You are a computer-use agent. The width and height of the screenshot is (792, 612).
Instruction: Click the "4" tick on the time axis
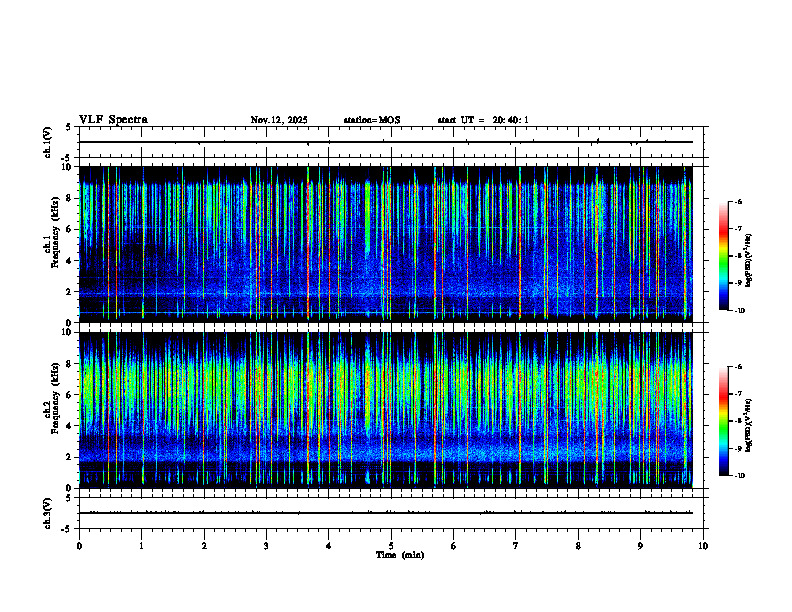[329, 546]
